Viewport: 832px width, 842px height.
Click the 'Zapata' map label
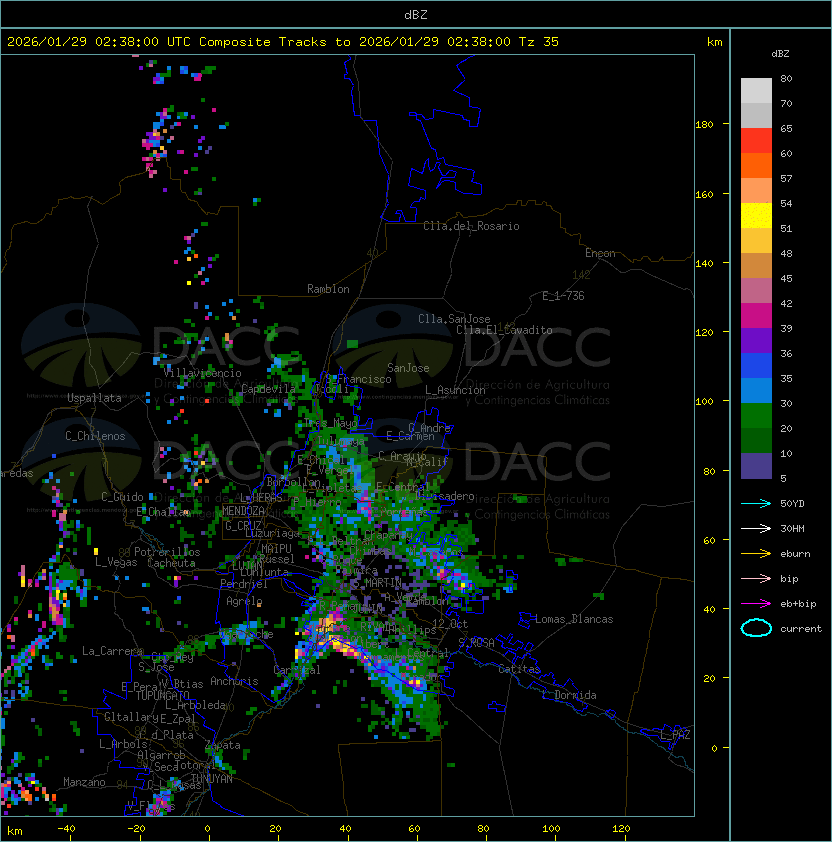(222, 745)
